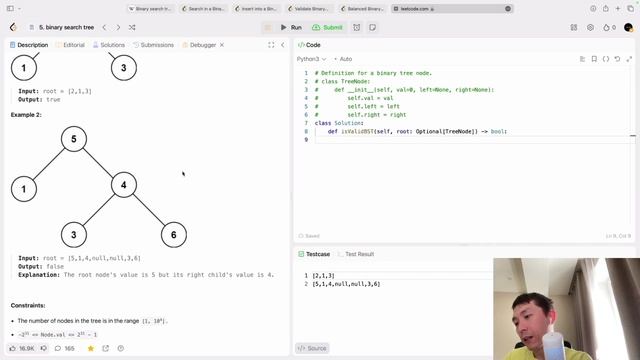Select the Testcase tab
The image size is (640, 360).
[314, 254]
